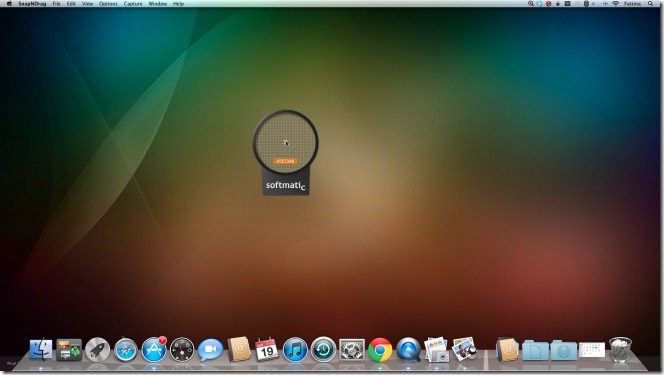
Task: Click red magnifier menu bar icon
Action: click(x=531, y=3)
